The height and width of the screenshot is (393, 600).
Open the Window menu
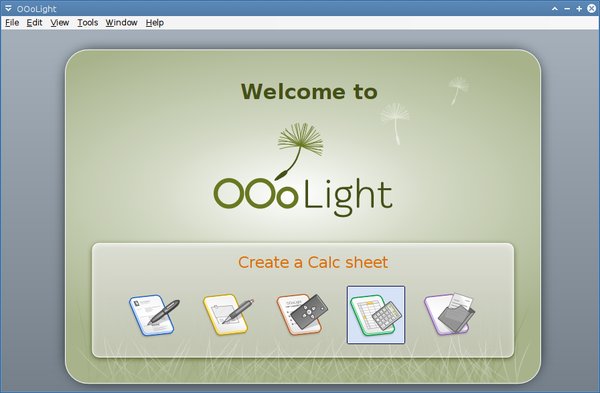tap(121, 23)
